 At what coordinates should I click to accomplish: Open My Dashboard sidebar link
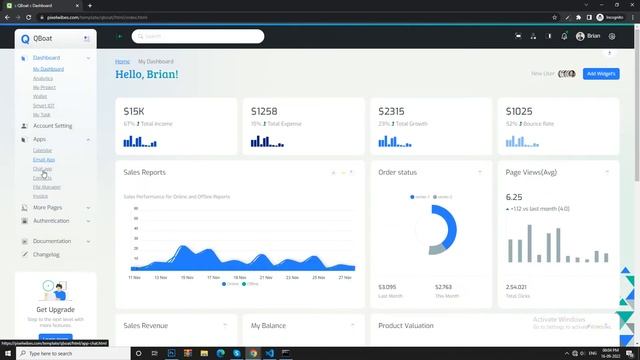[48, 69]
